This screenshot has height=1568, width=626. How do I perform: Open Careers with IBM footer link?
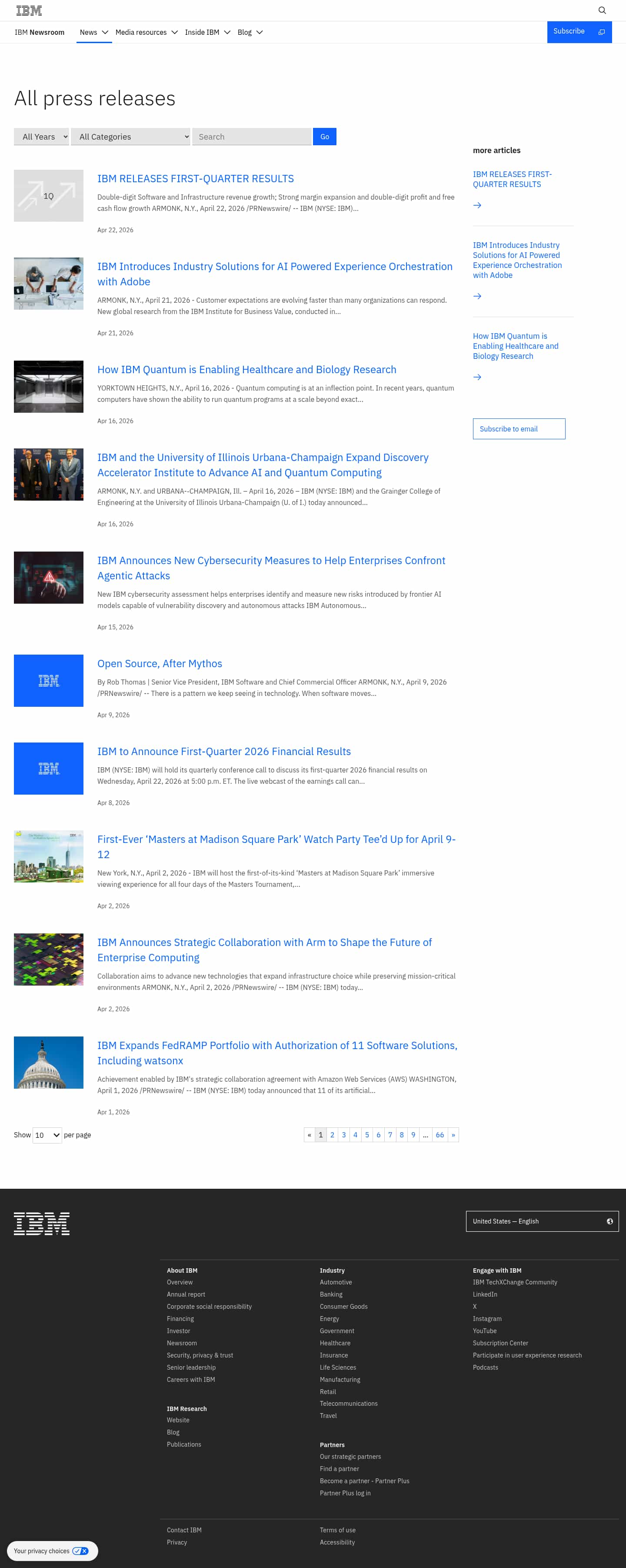(191, 1379)
